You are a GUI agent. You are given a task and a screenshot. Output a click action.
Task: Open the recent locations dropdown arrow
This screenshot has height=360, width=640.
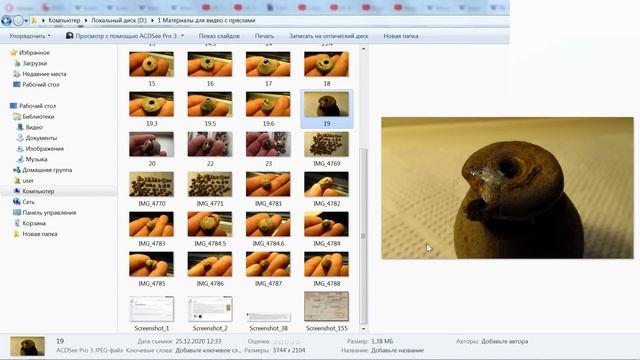pyautogui.click(x=26, y=20)
